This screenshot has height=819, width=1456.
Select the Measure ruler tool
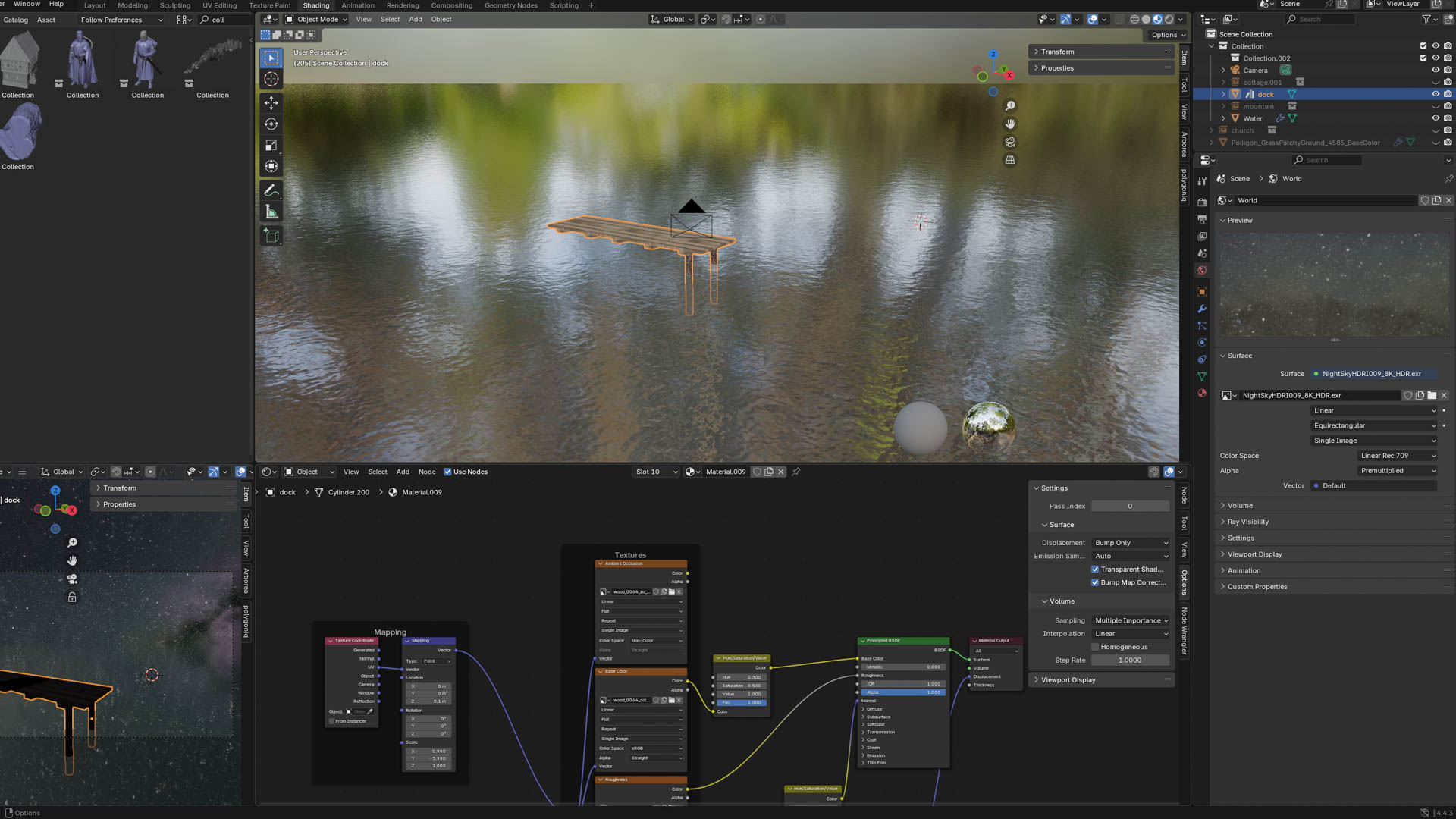[x=271, y=212]
